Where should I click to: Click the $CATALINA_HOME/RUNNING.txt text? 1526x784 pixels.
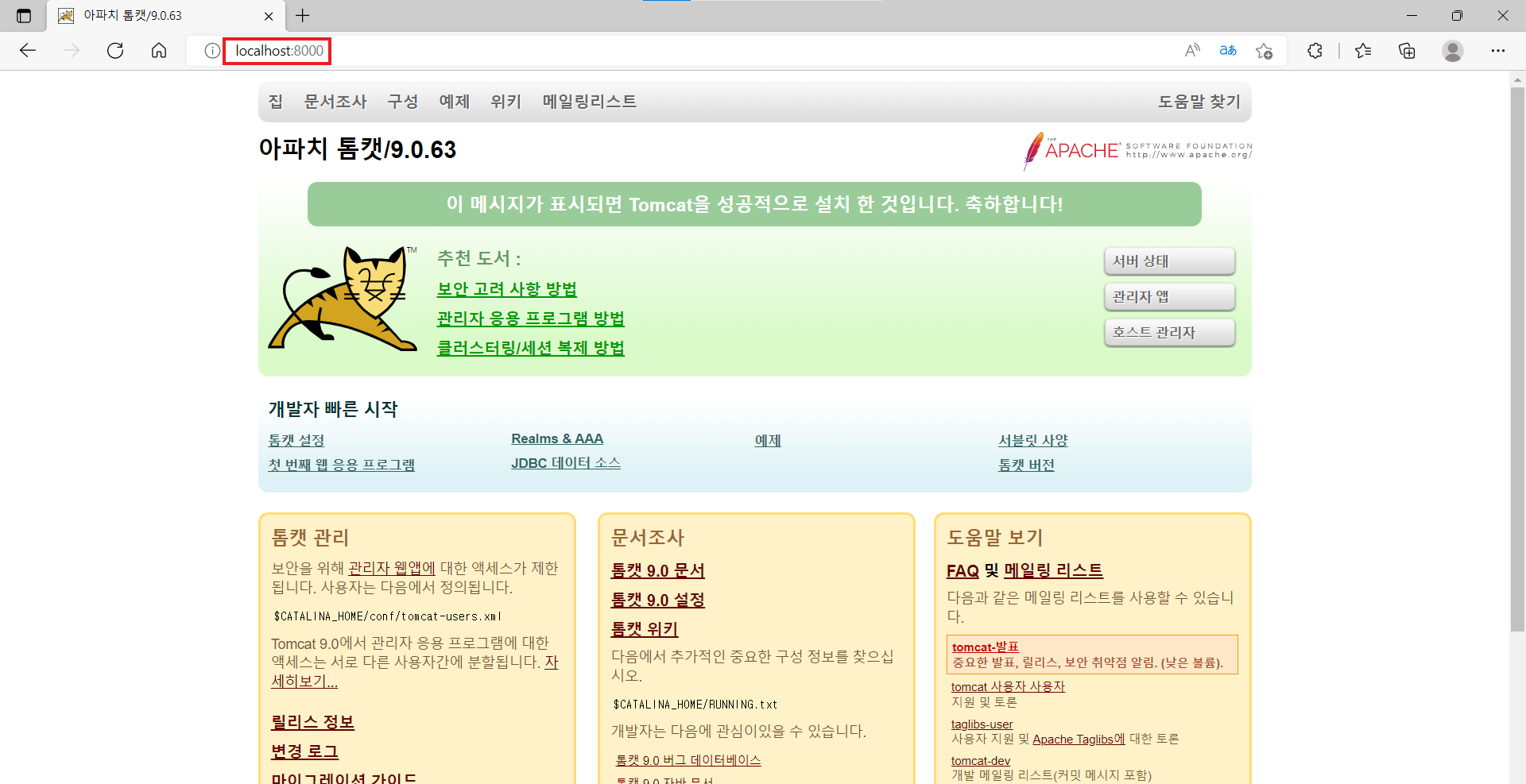695,705
